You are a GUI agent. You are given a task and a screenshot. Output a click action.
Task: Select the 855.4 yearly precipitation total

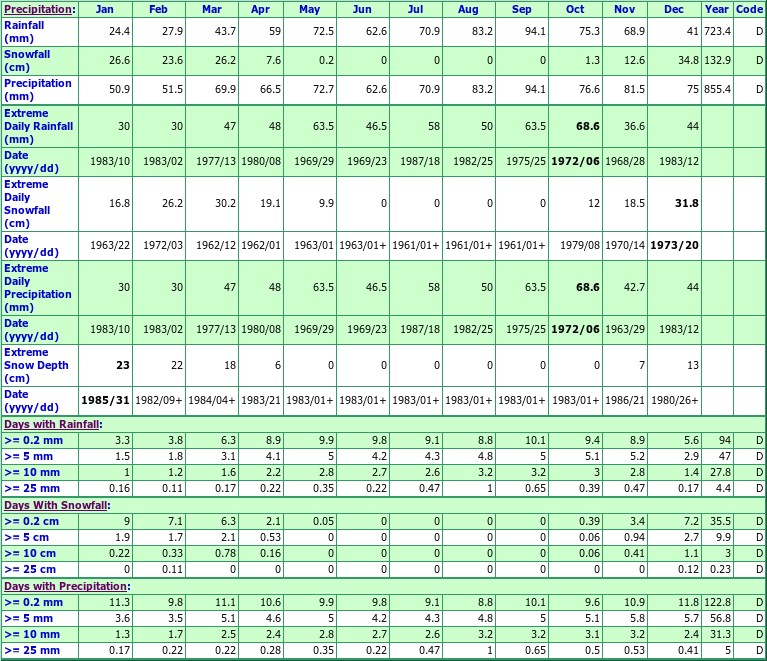tap(716, 89)
